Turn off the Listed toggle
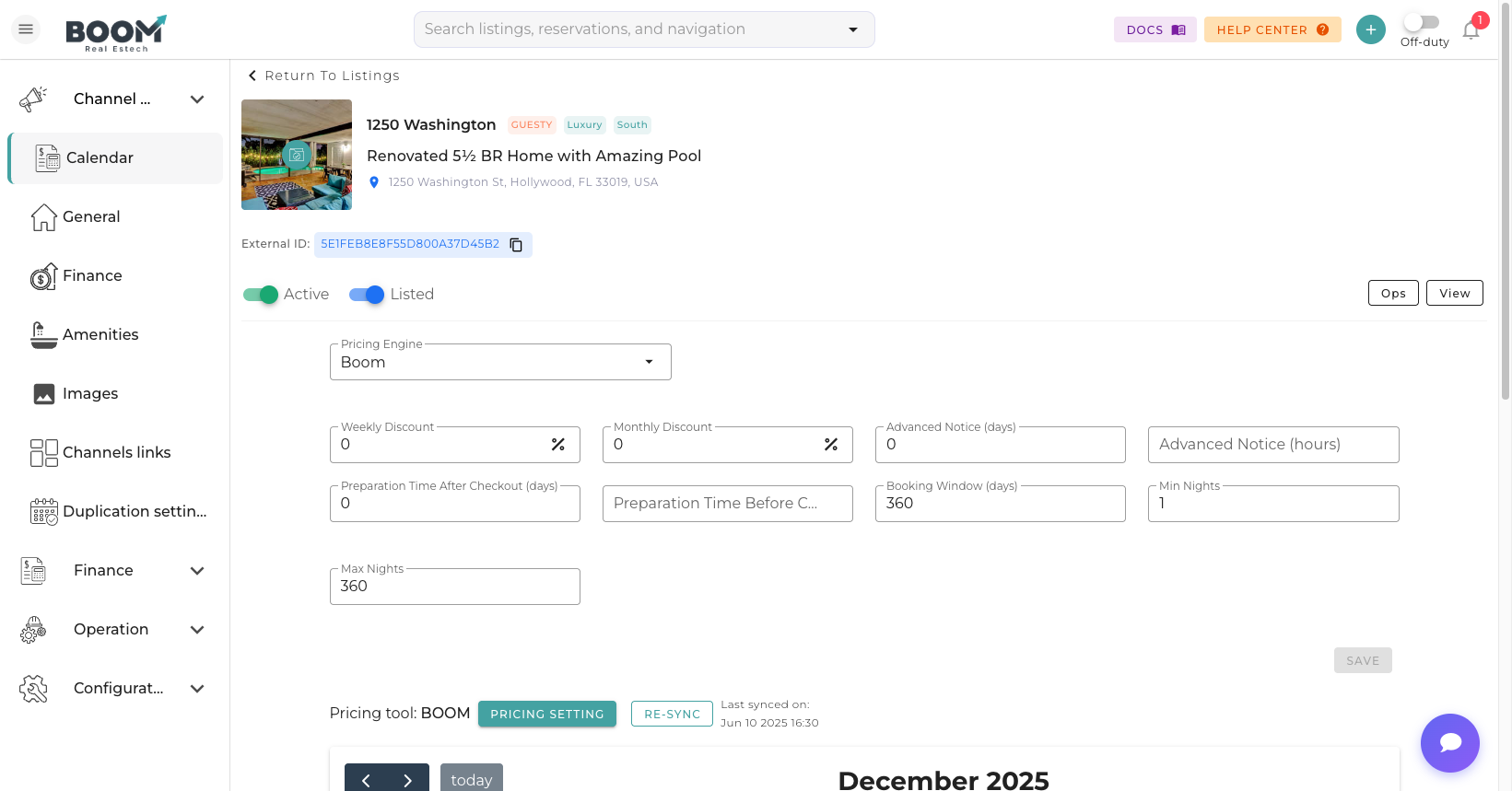 coord(367,295)
